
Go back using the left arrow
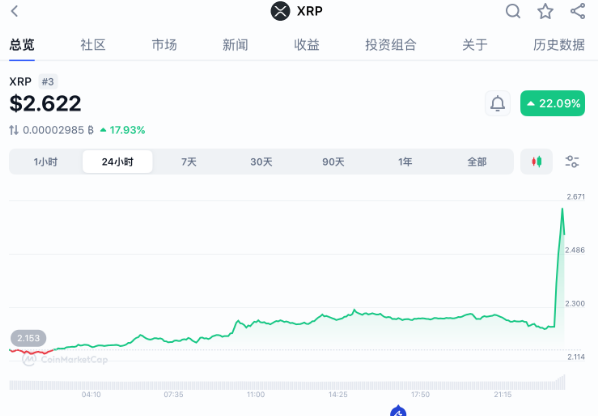coord(14,12)
